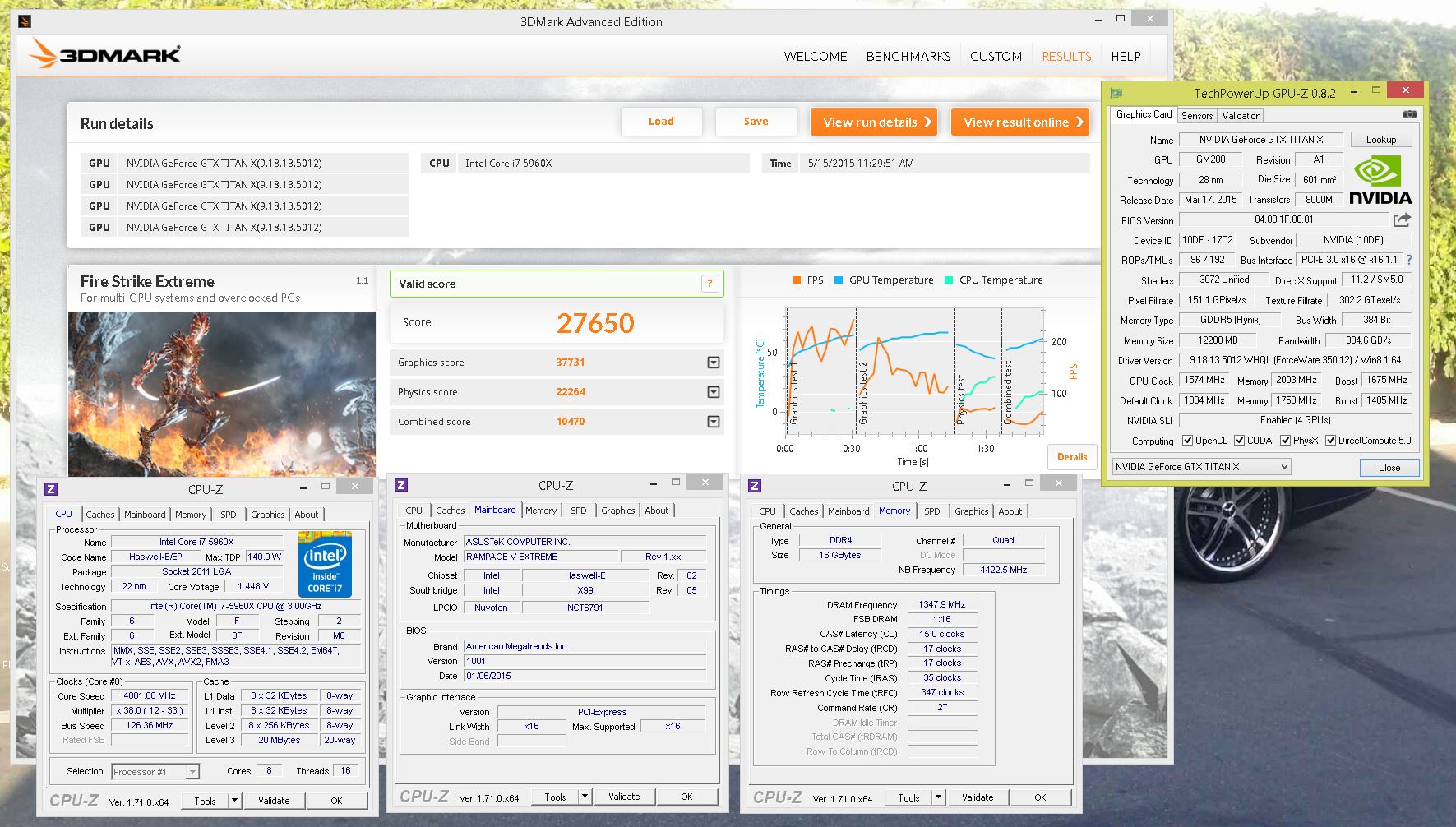This screenshot has height=827, width=1456.
Task: Open the Tools dropdown arrow in CPU window
Action: [x=234, y=800]
